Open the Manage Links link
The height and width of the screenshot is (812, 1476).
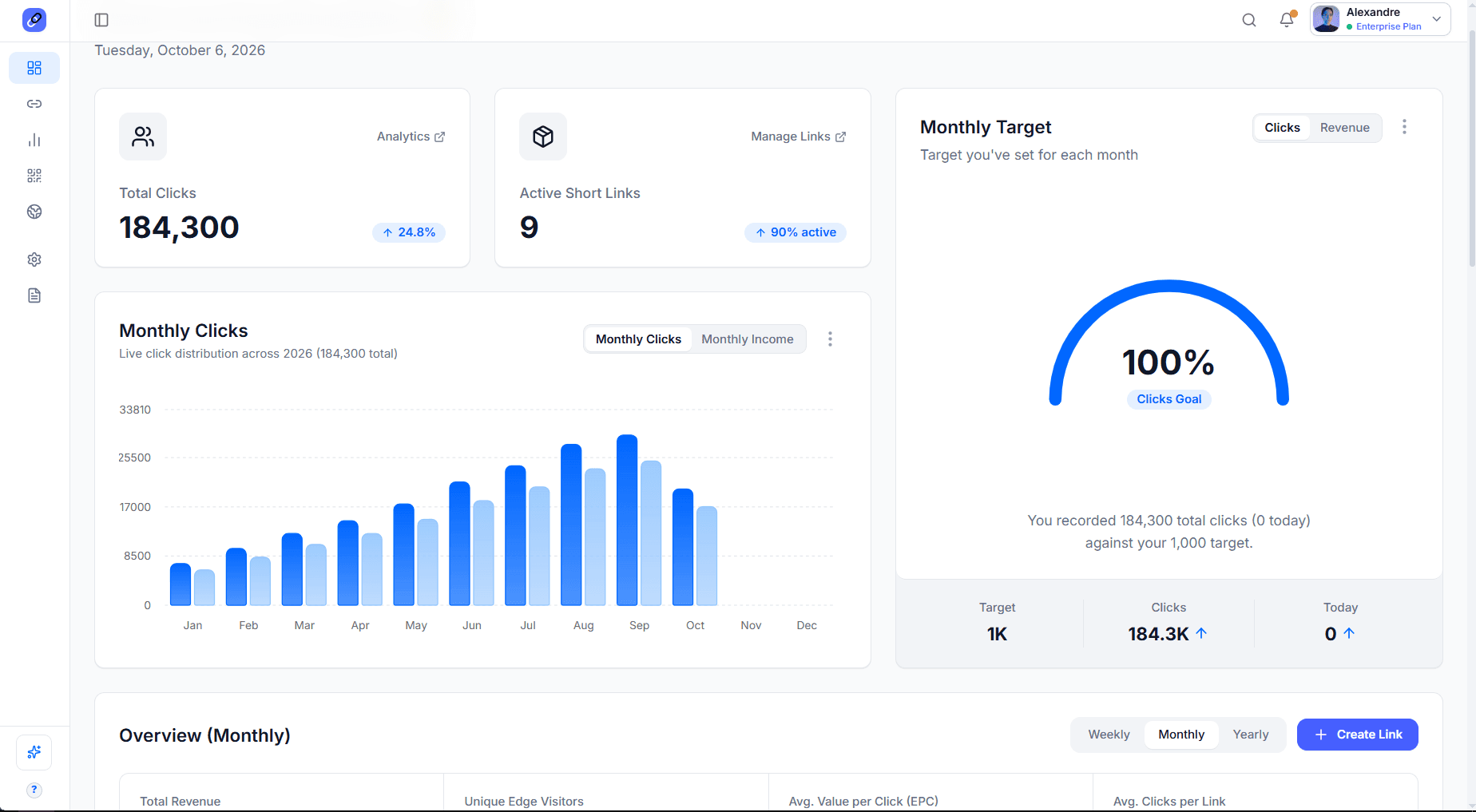pos(798,137)
